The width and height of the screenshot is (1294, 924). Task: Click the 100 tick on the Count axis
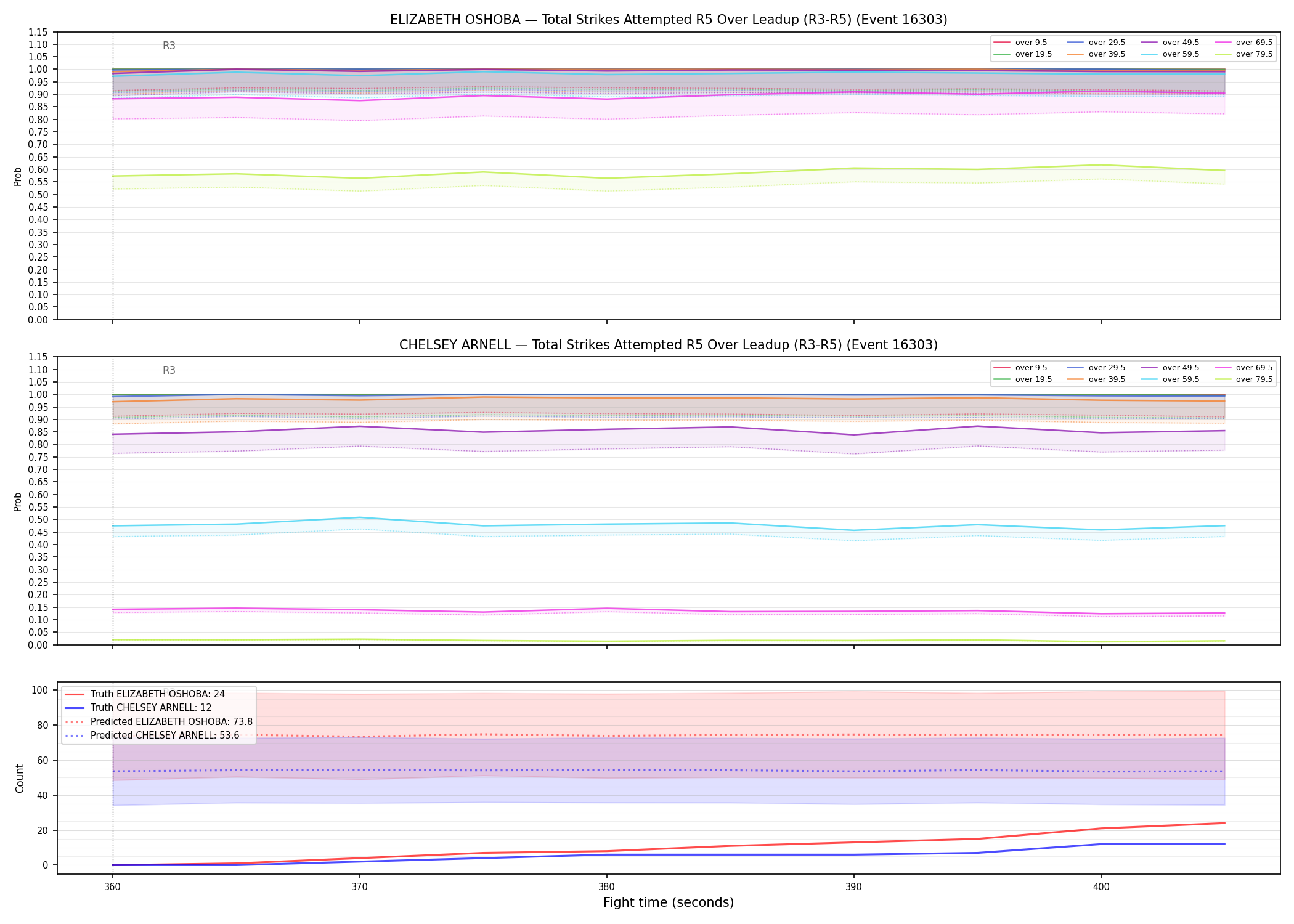pyautogui.click(x=39, y=690)
